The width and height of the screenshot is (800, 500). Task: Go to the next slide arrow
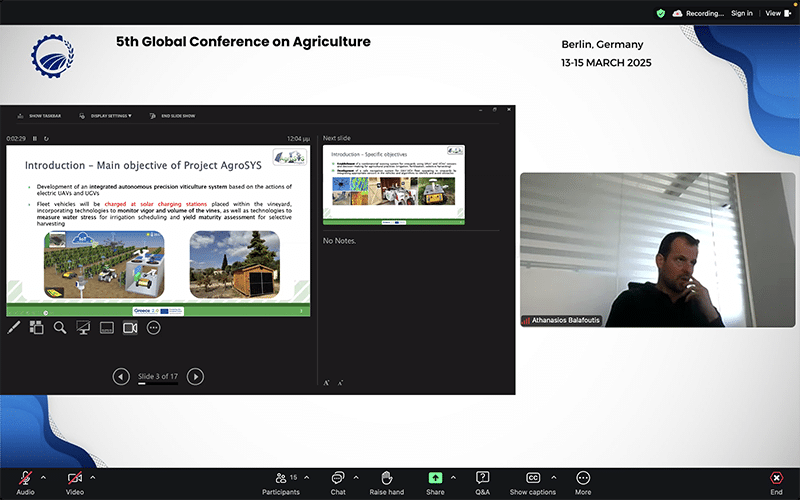point(195,377)
